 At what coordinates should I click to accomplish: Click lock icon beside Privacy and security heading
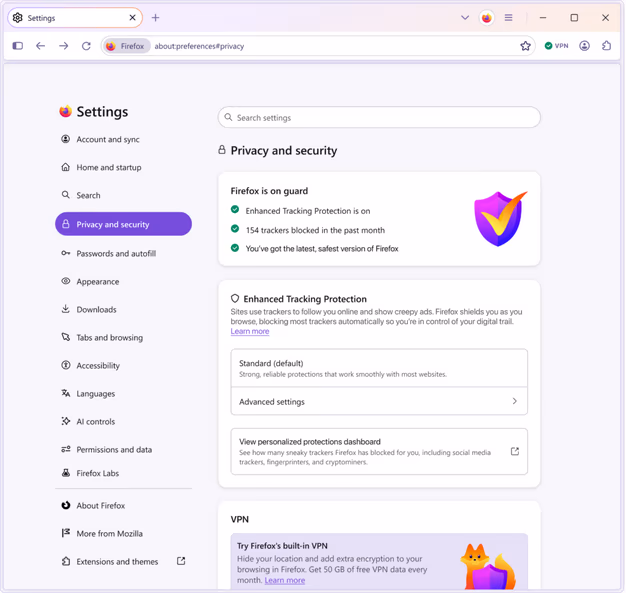[x=222, y=150]
